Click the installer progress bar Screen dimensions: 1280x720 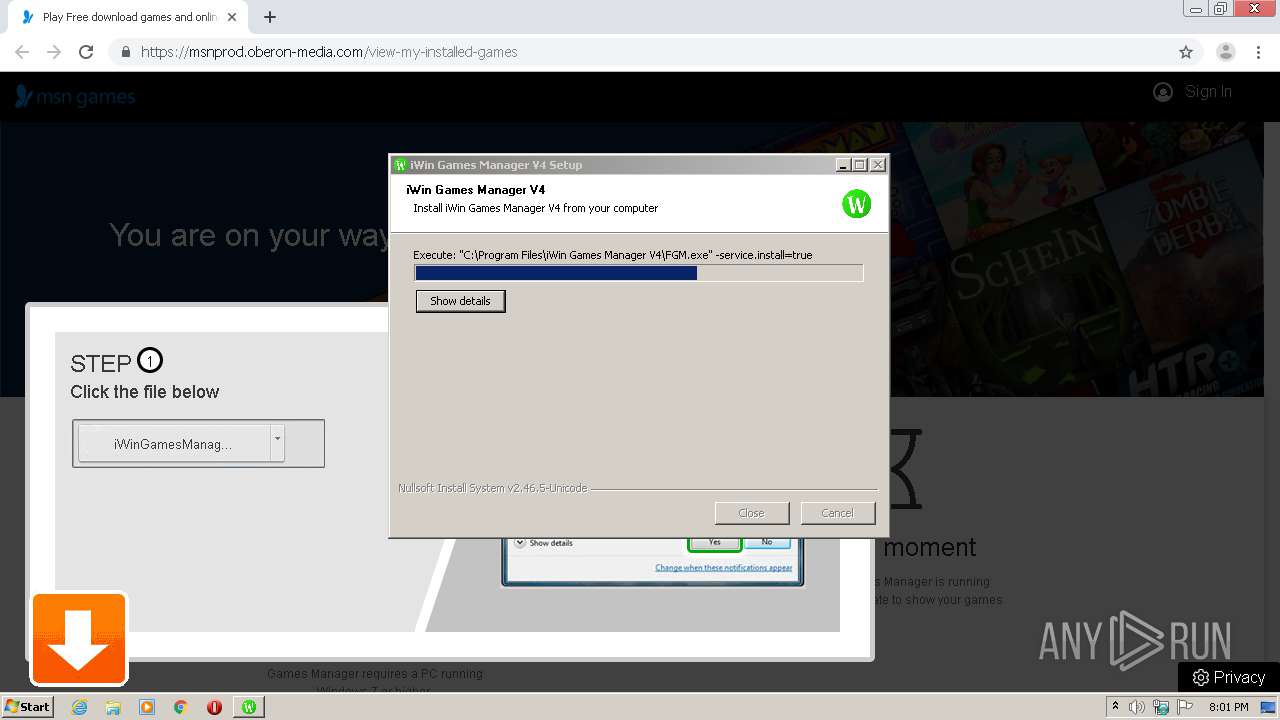pyautogui.click(x=639, y=273)
